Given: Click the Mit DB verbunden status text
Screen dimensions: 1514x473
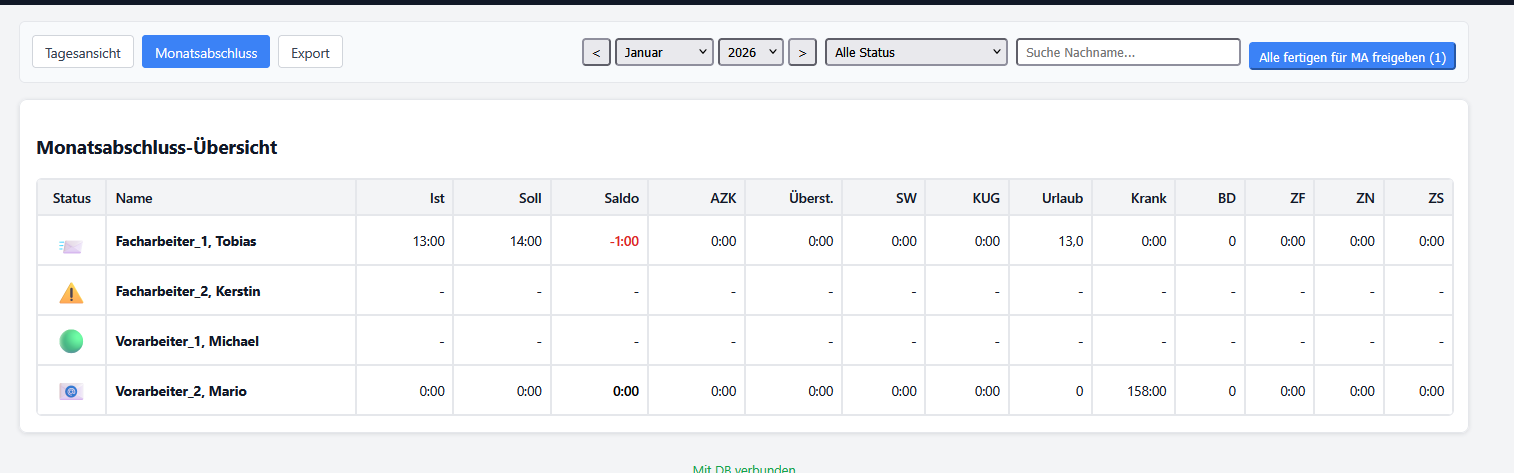Looking at the screenshot, I should [744, 468].
